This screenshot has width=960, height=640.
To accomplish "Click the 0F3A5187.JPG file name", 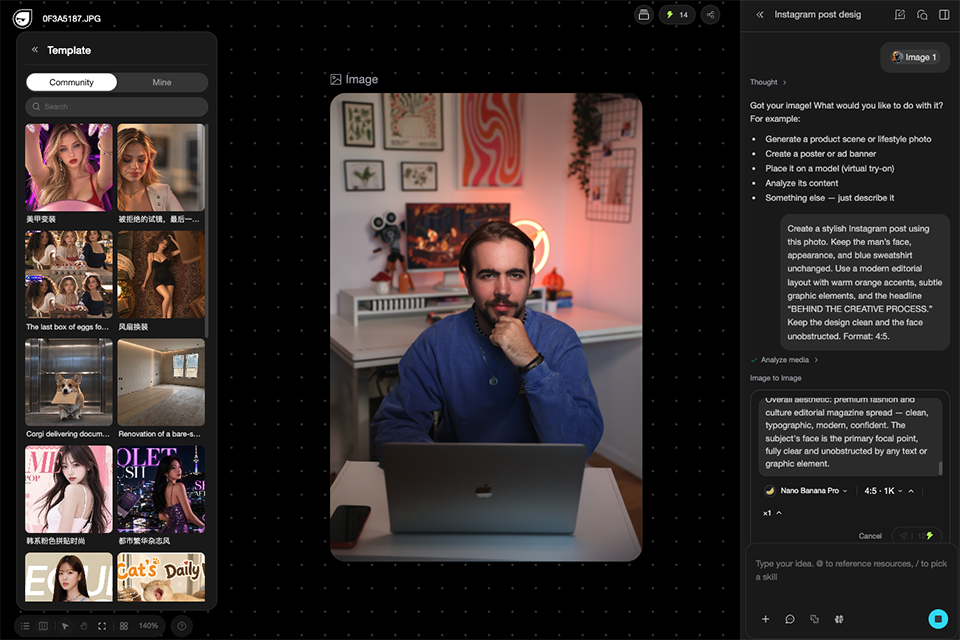I will 72,18.
